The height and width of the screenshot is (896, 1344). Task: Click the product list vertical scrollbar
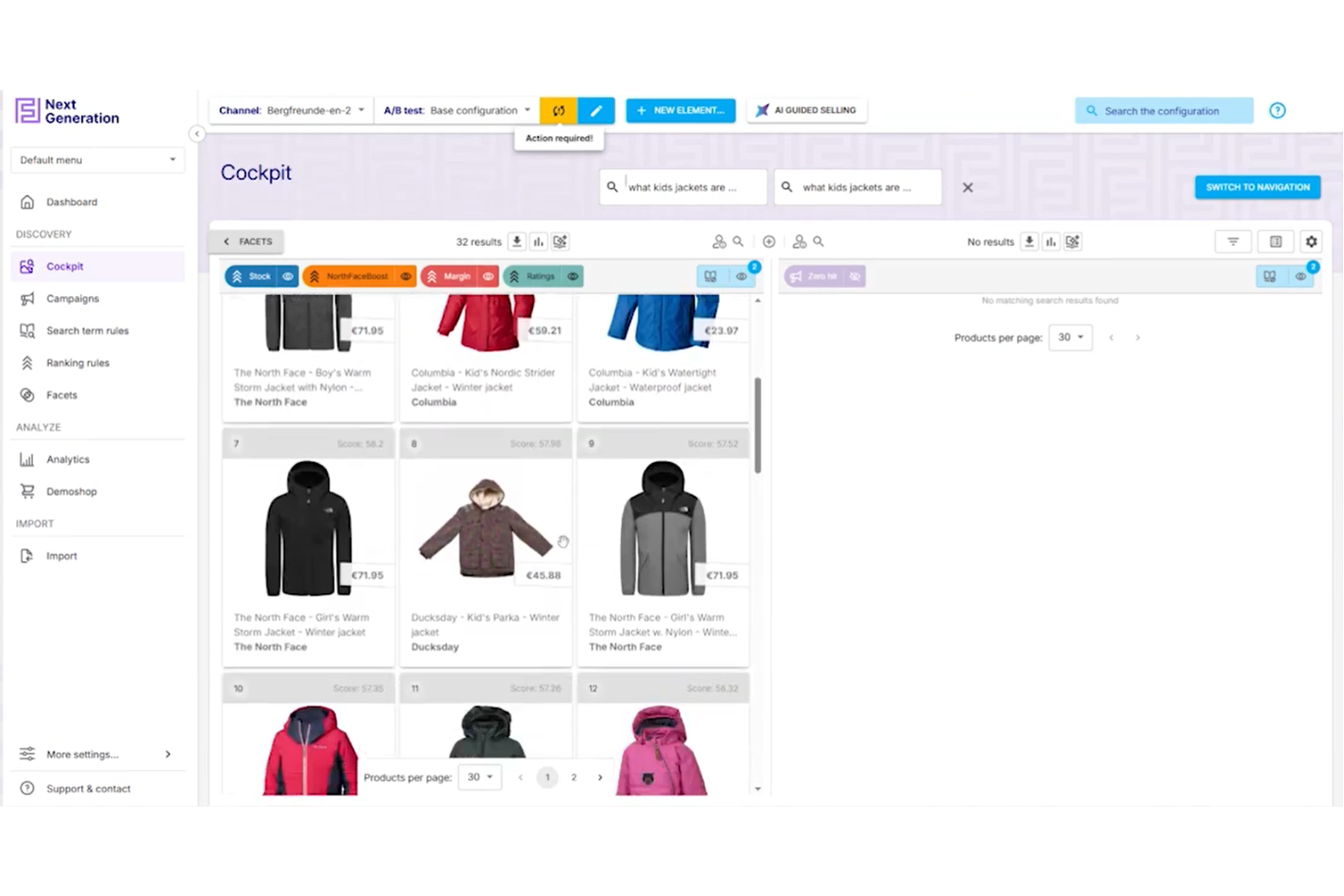pyautogui.click(x=757, y=425)
